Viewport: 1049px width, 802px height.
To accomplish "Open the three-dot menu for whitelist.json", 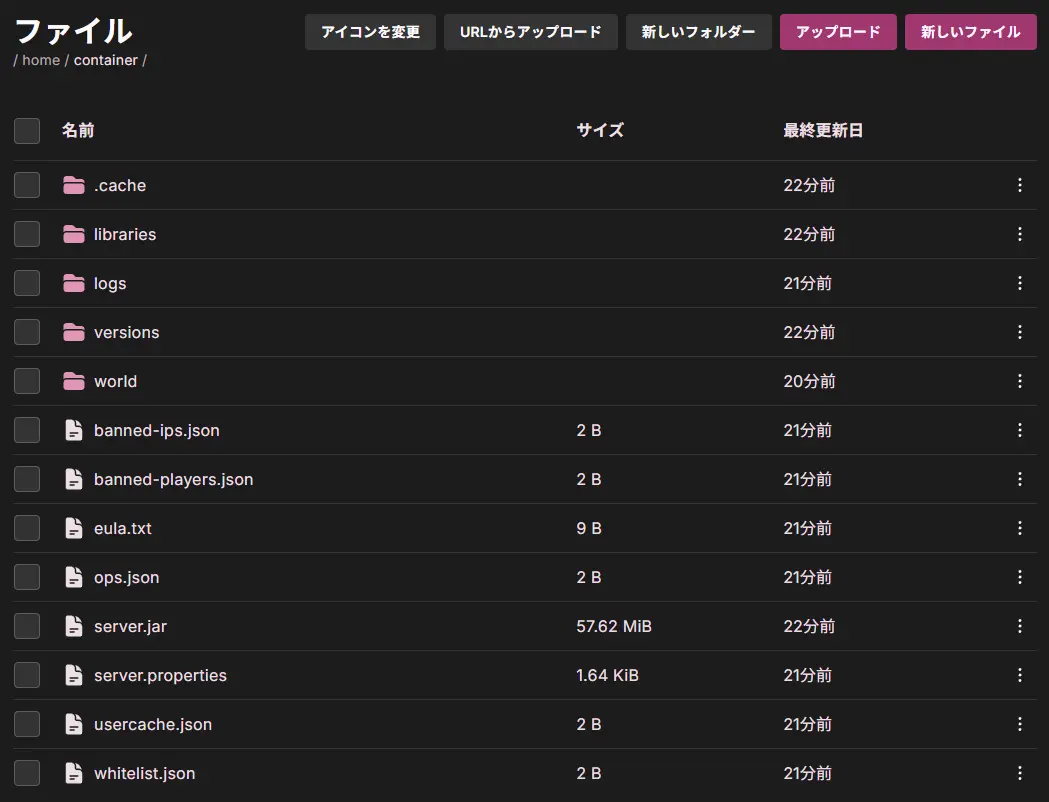I will (x=1020, y=773).
